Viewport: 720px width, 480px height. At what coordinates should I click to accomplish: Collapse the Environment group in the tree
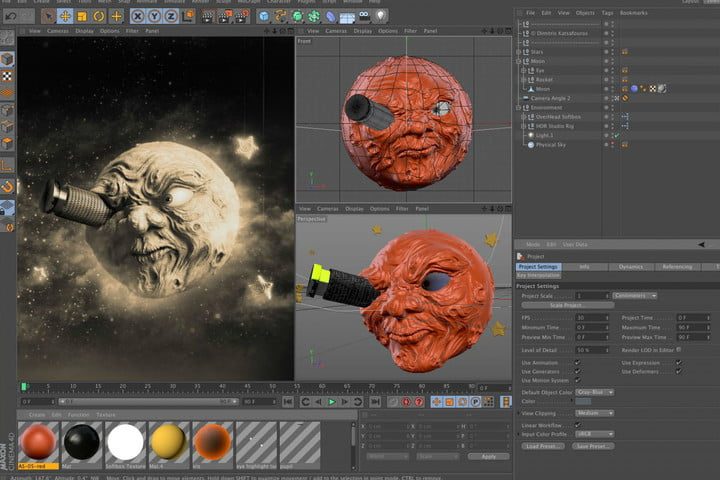coord(518,107)
